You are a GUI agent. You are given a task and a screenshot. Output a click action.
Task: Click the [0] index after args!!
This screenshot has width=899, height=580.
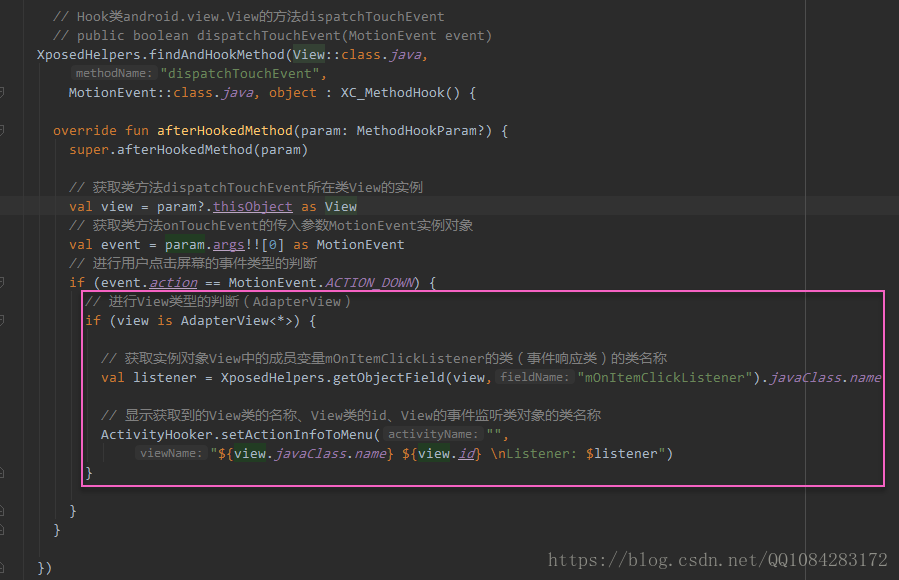click(272, 245)
